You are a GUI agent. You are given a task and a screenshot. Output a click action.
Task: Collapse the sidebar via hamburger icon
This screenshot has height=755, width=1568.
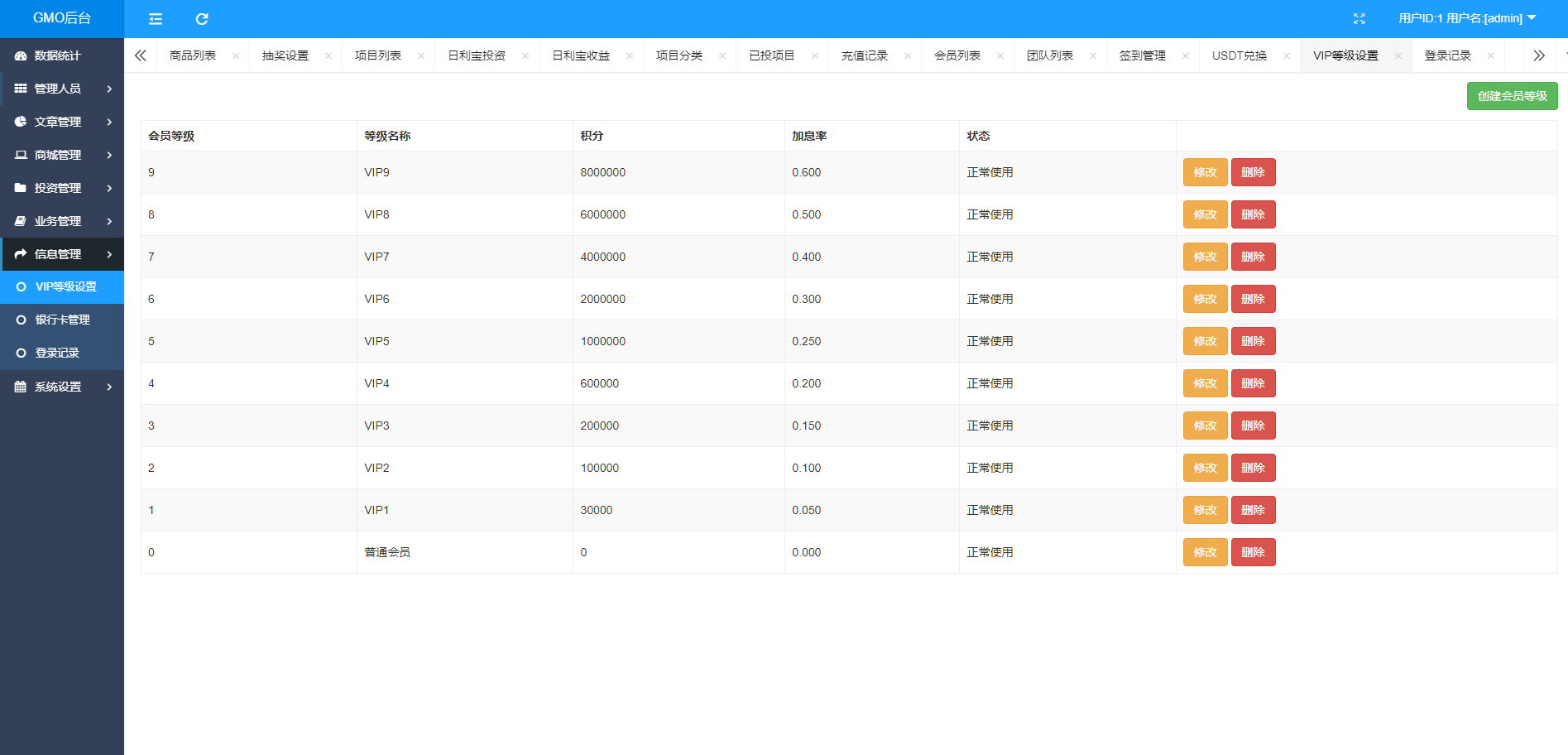155,19
